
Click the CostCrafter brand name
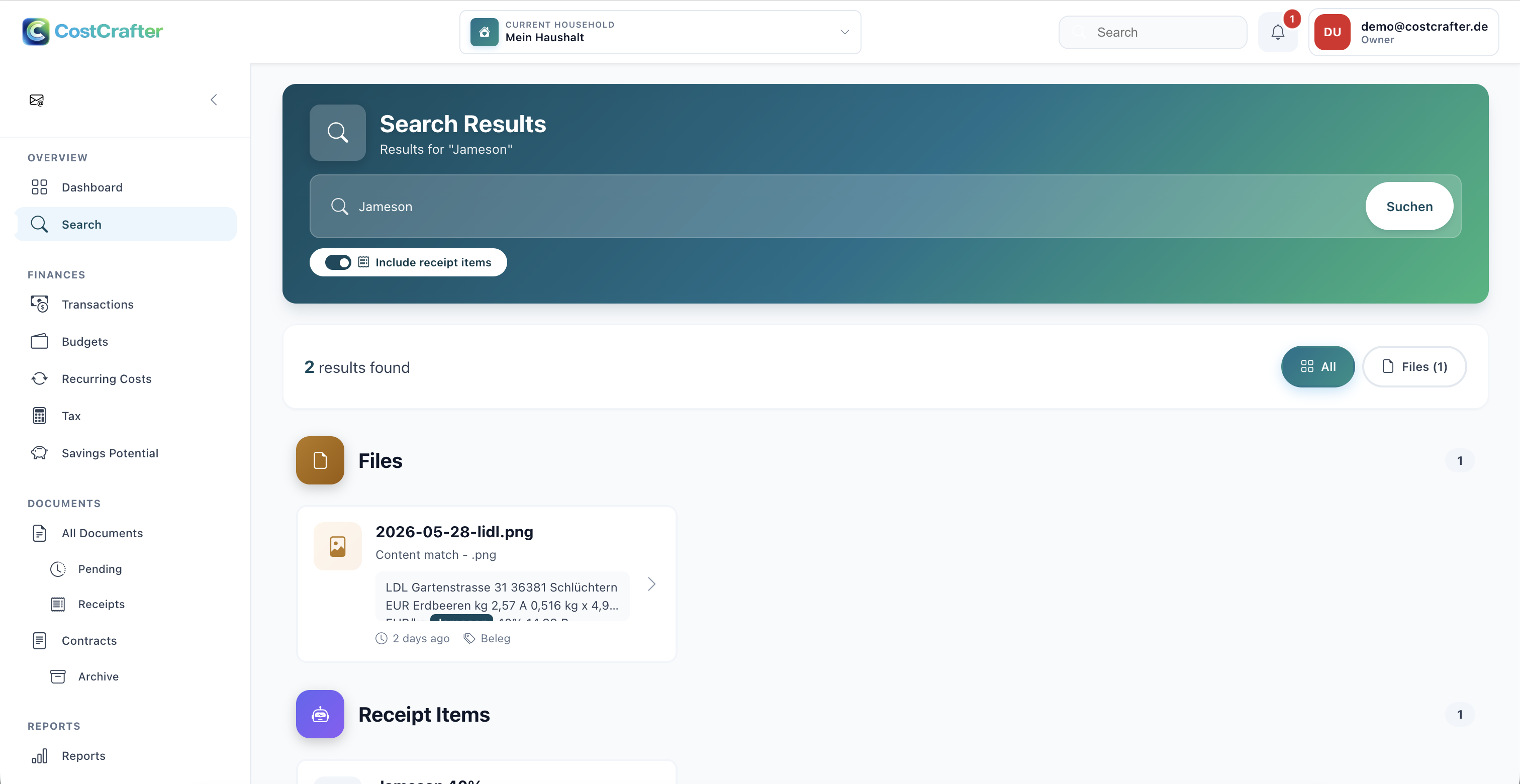pos(109,31)
